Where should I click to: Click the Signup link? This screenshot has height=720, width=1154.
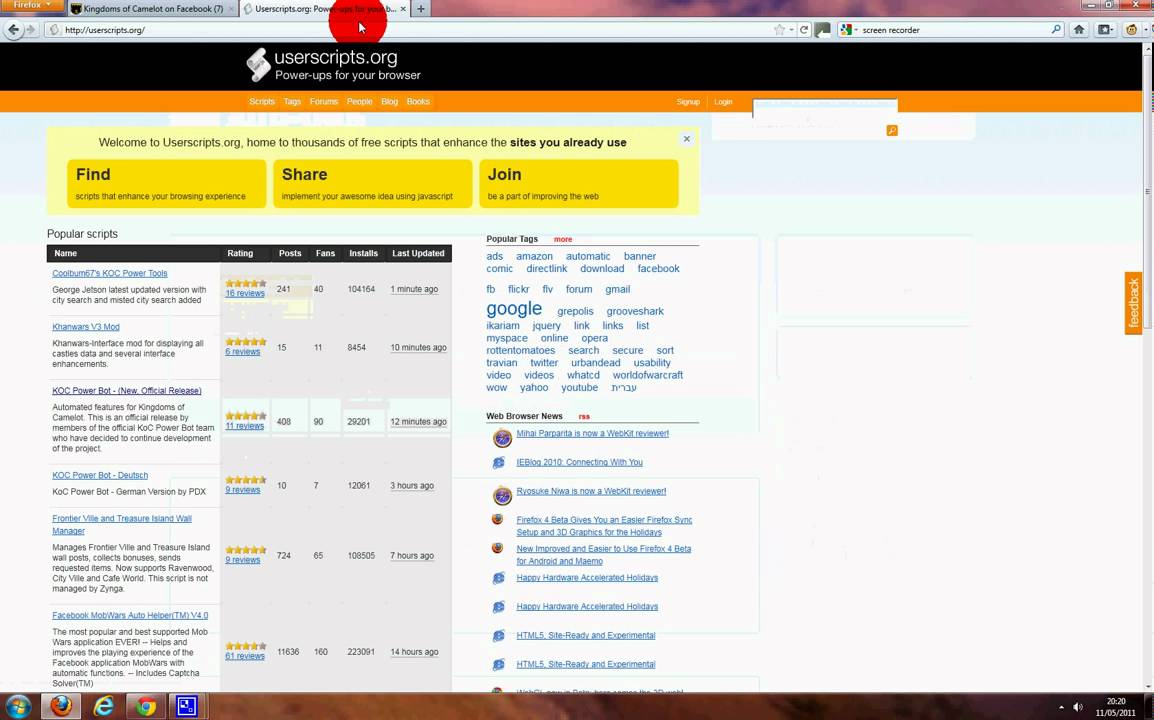(x=688, y=102)
